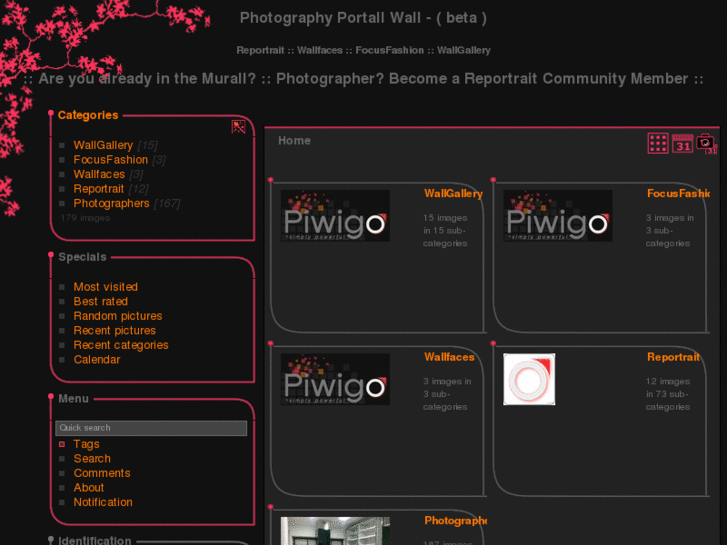Click the camera creation-date calendar icon

707,143
